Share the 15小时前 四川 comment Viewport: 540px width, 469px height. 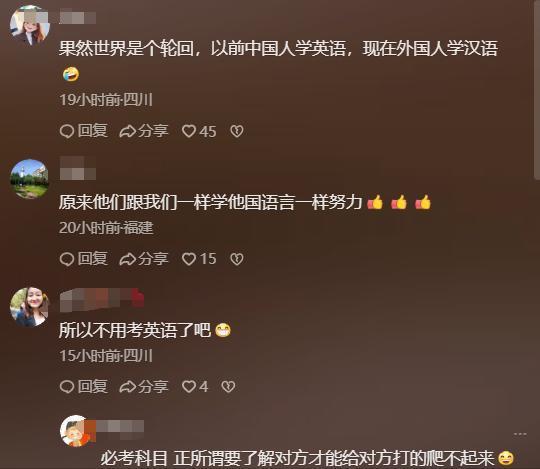click(144, 387)
